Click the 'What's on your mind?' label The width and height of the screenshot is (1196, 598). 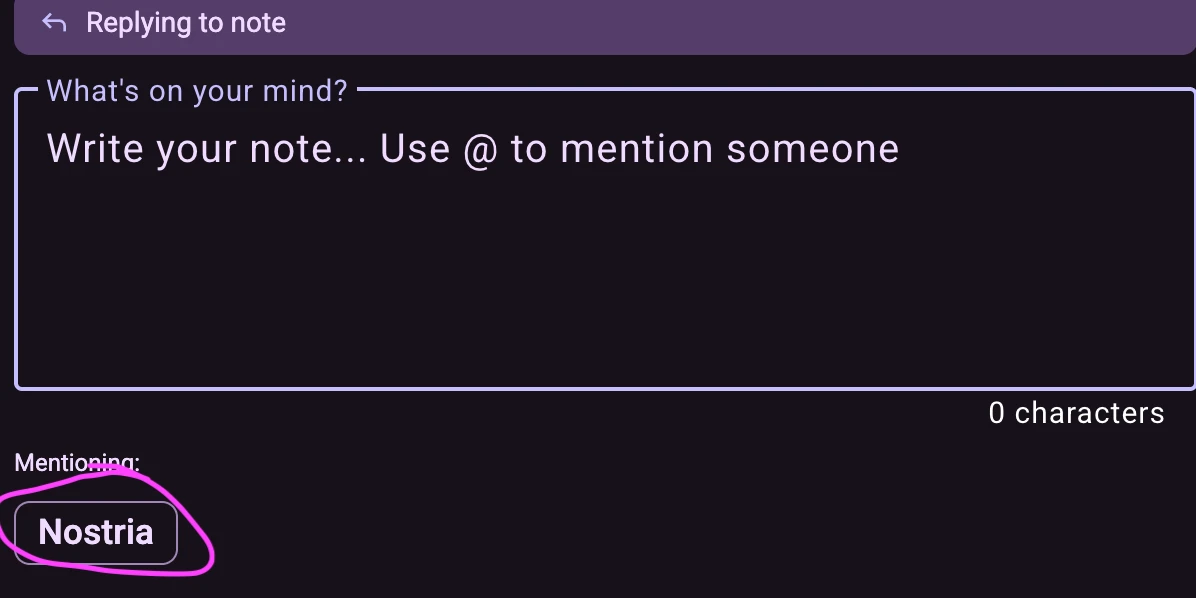coord(197,91)
